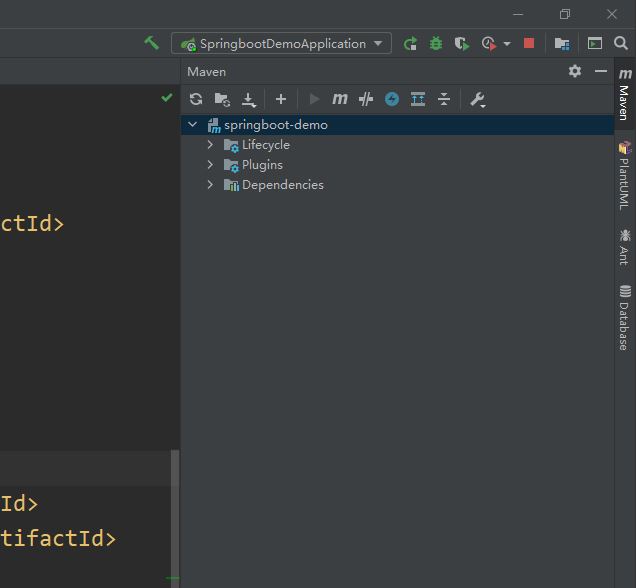The width and height of the screenshot is (636, 588).
Task: Open Maven settings with the wrench icon
Action: tap(477, 99)
